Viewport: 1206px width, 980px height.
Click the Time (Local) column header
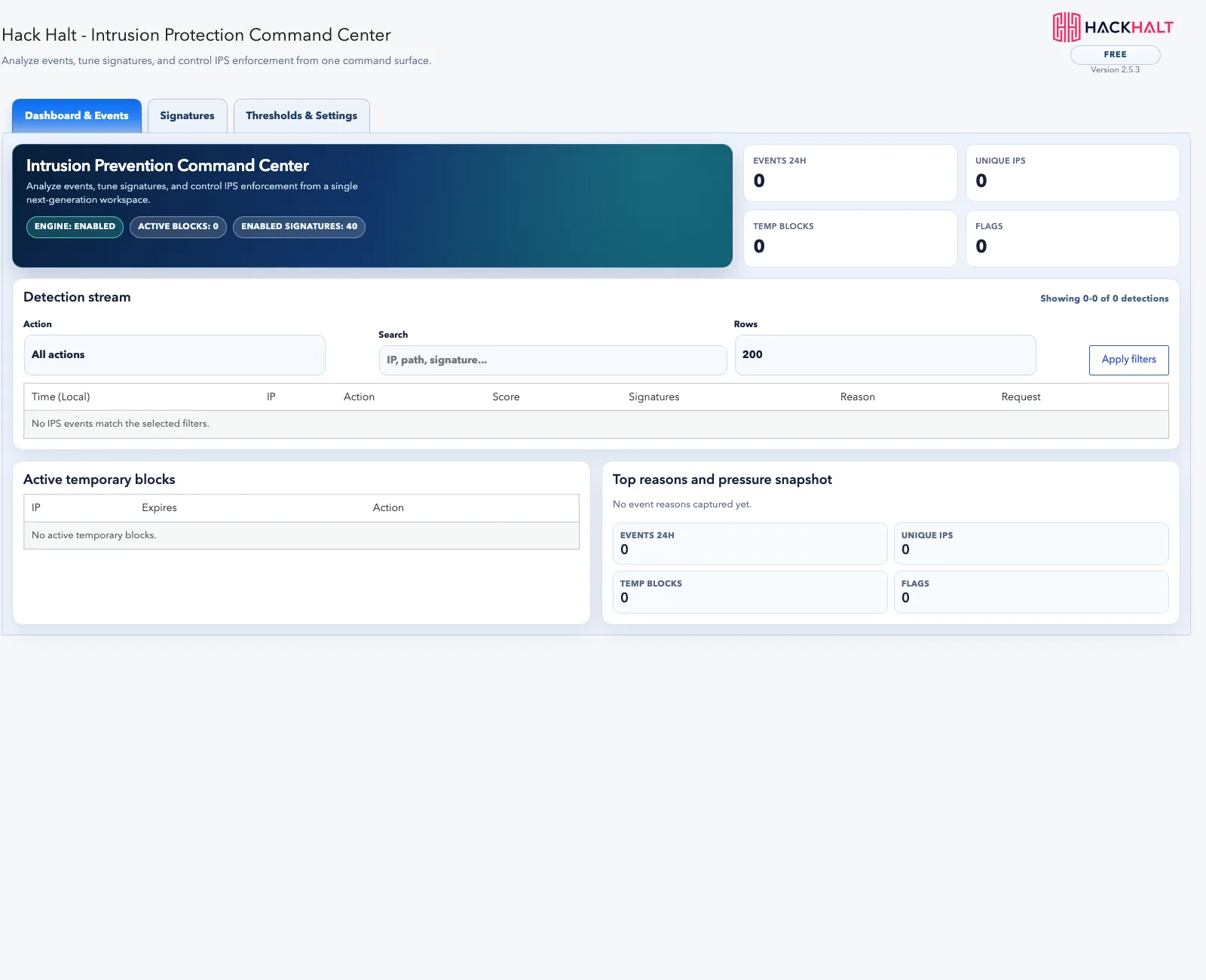[61, 397]
